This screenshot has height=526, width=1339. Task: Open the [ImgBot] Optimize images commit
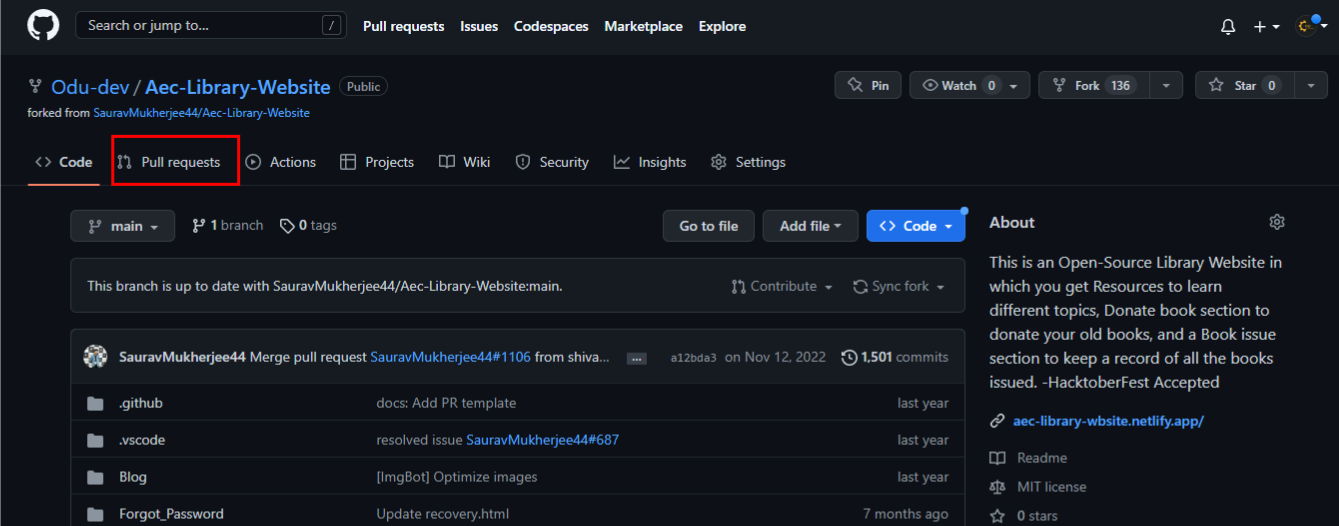[x=456, y=477]
